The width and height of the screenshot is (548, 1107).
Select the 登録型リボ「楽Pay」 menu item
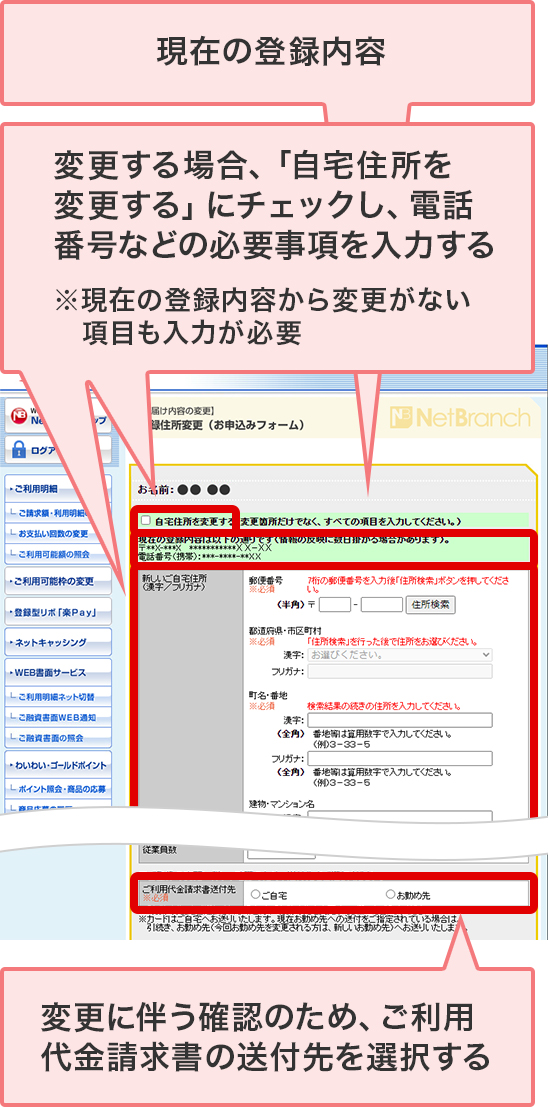coord(58,611)
